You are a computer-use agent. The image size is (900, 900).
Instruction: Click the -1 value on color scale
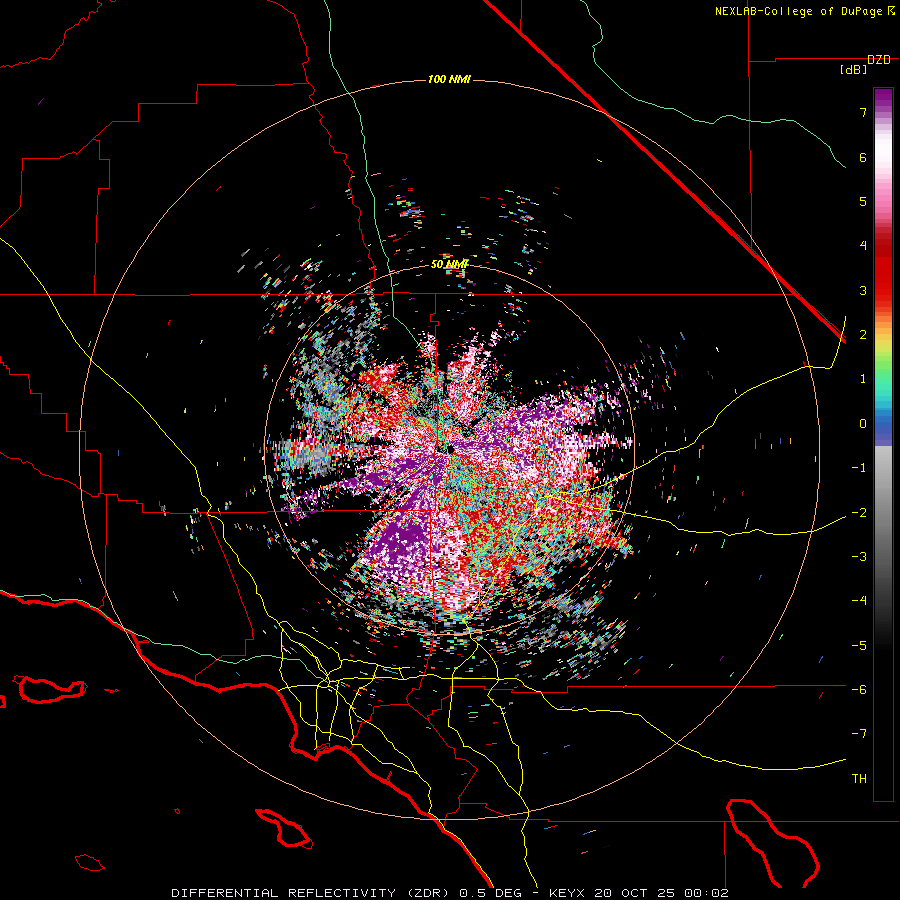[x=859, y=468]
